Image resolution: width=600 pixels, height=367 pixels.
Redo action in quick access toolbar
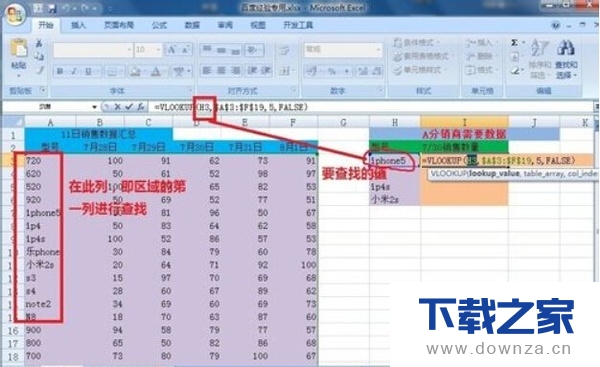85,8
